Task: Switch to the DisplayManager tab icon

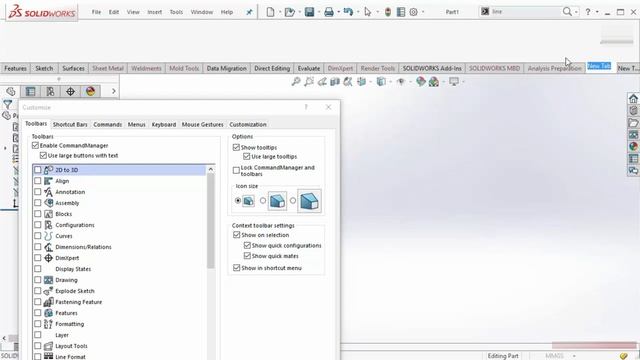Action: (91, 91)
